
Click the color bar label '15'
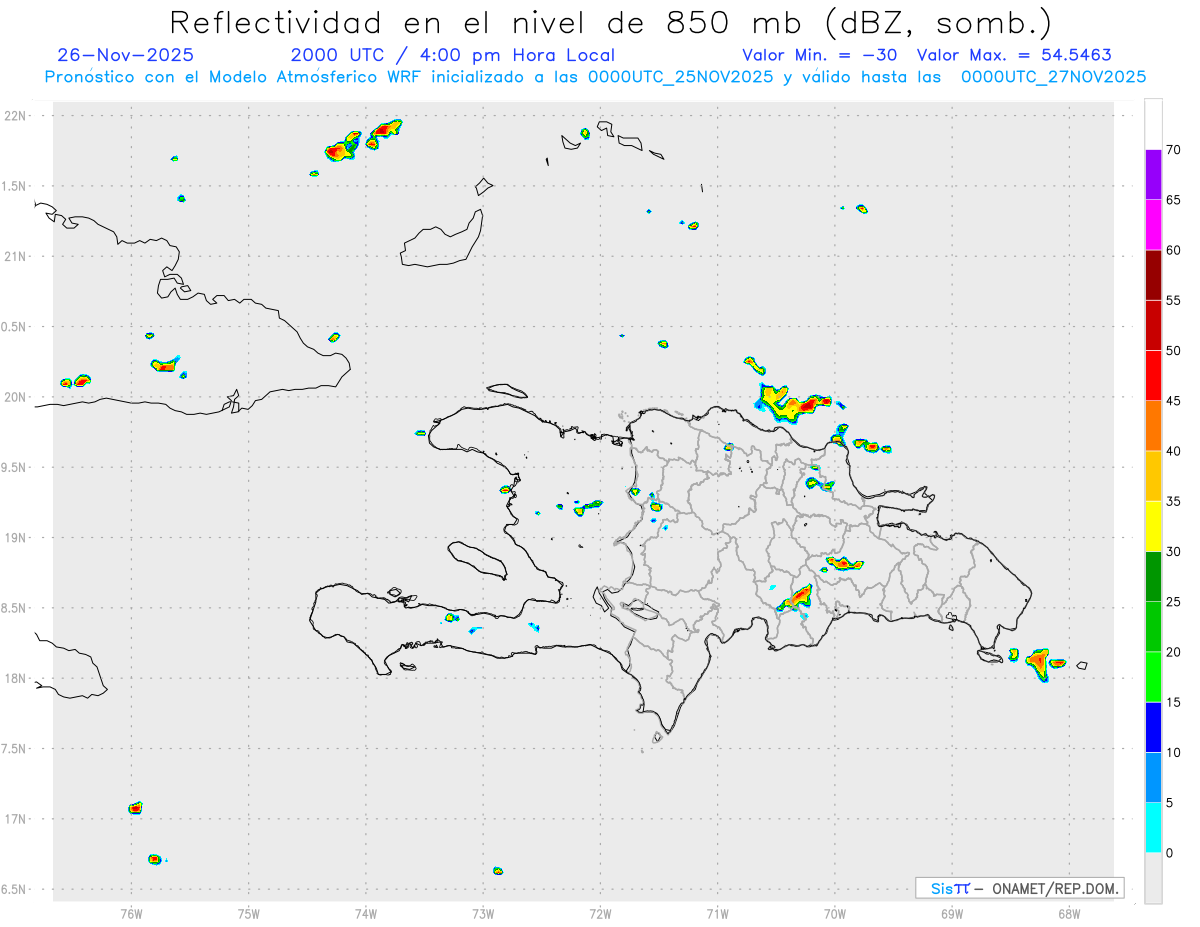(1173, 702)
